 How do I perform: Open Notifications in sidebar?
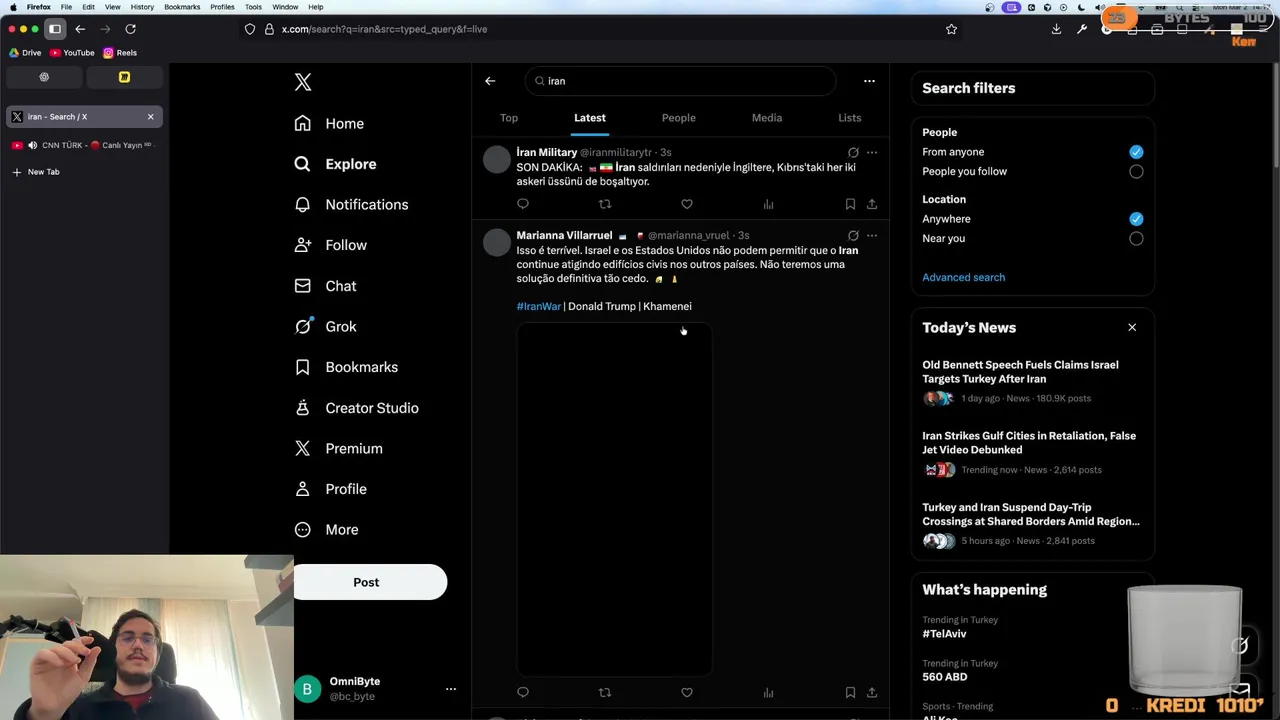coord(351,205)
